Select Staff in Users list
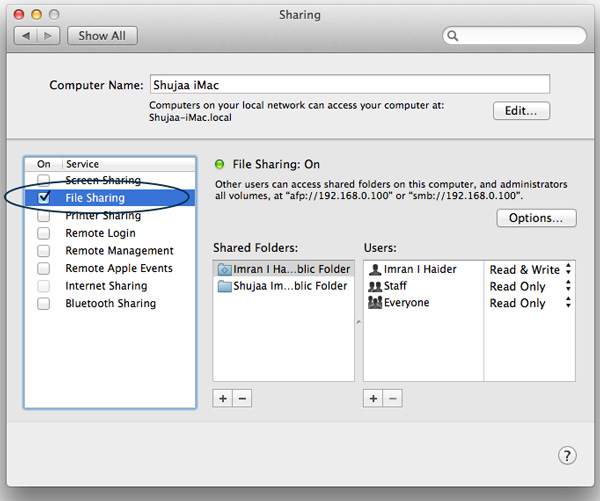The width and height of the screenshot is (600, 501). (424, 286)
